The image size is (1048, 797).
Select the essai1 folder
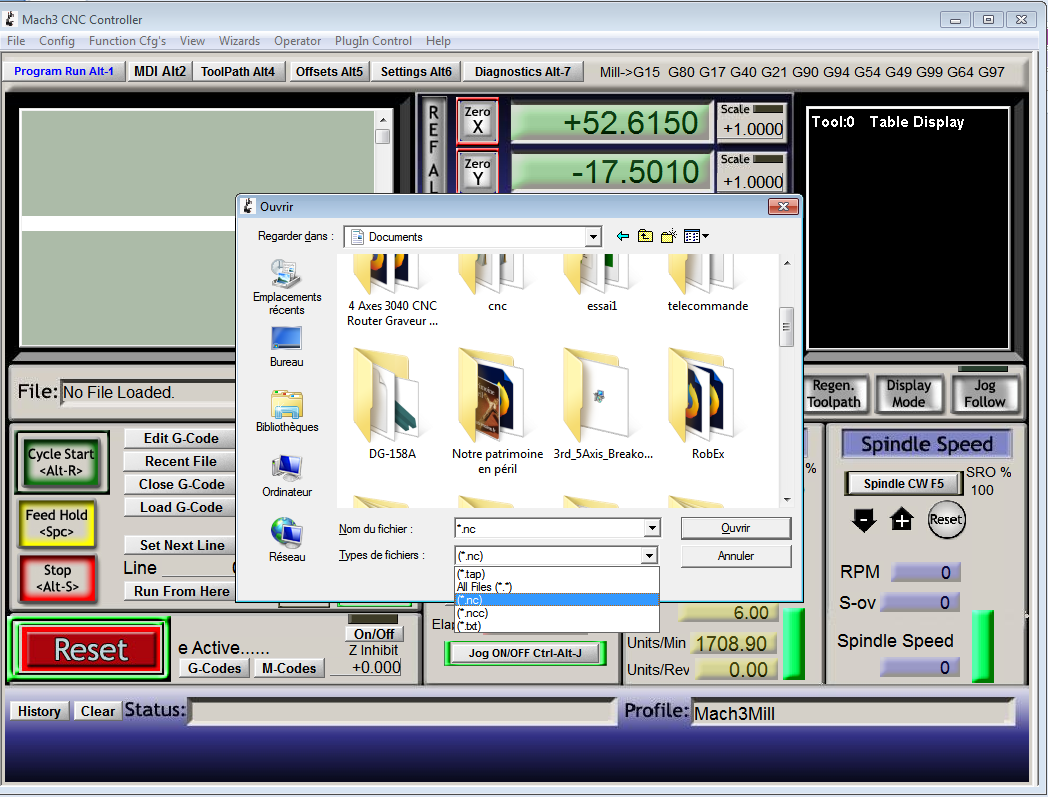point(602,283)
